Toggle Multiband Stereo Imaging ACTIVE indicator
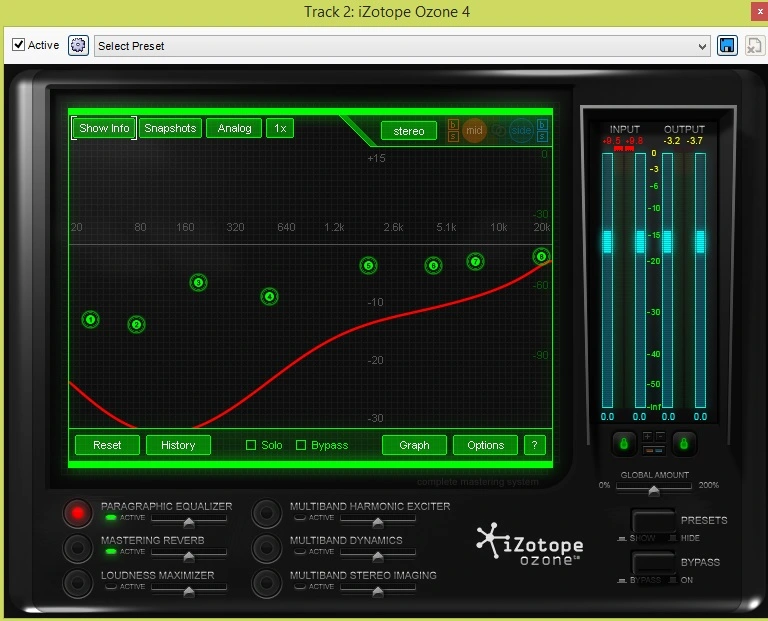 [x=300, y=586]
